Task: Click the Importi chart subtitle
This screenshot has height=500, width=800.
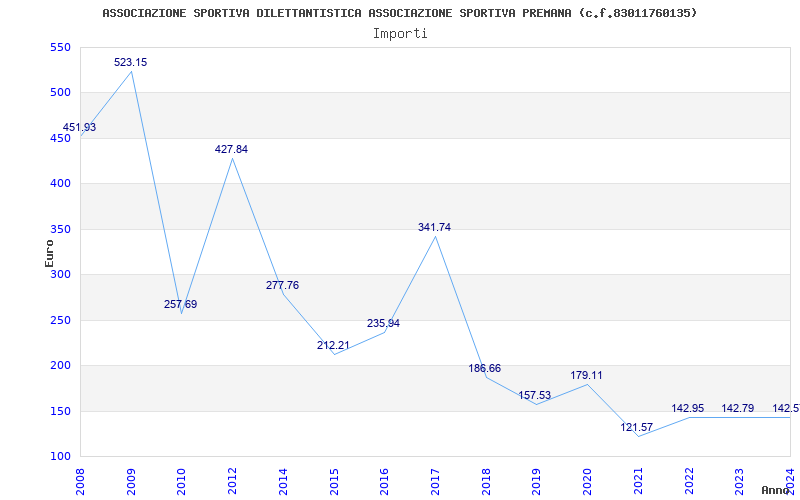Action: [400, 34]
